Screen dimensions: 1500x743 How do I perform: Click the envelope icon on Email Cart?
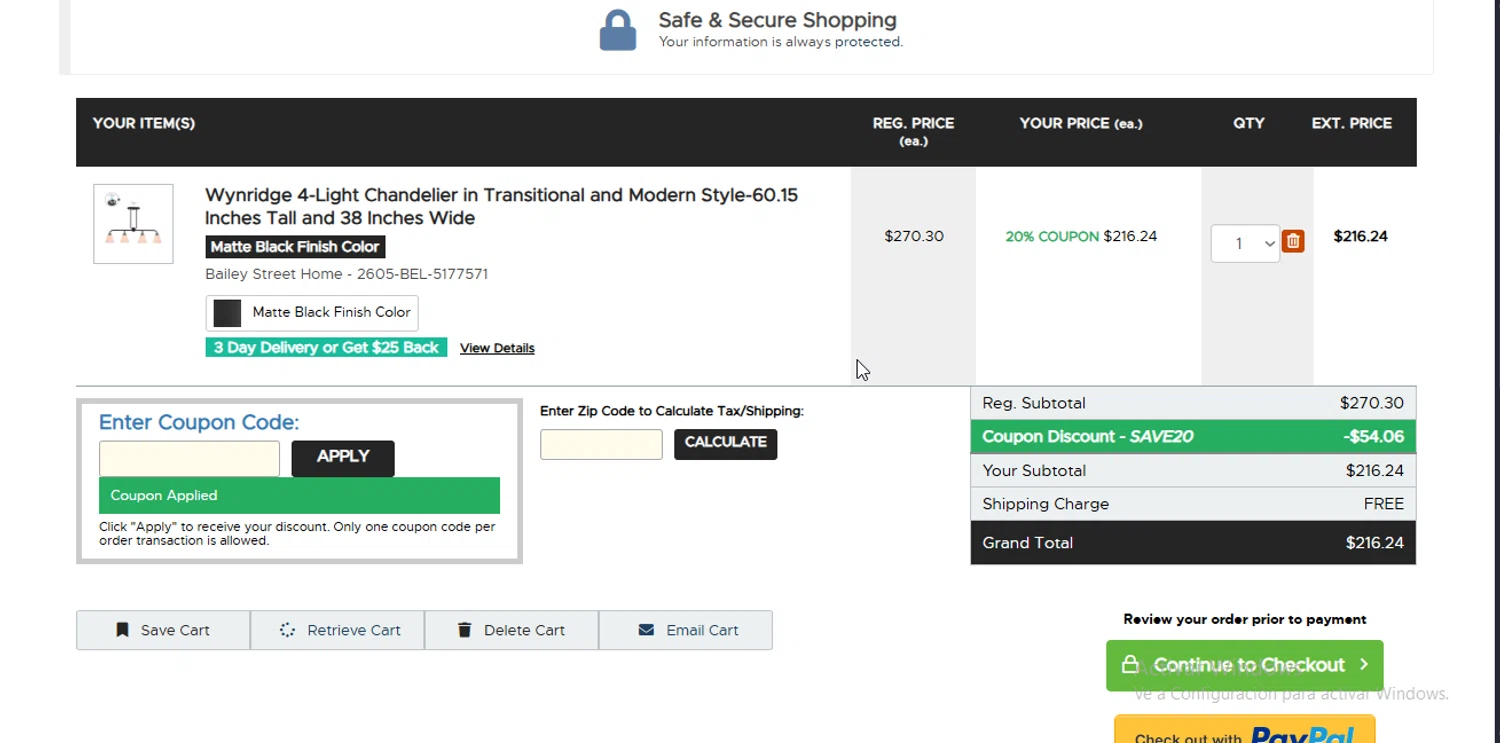coord(646,630)
